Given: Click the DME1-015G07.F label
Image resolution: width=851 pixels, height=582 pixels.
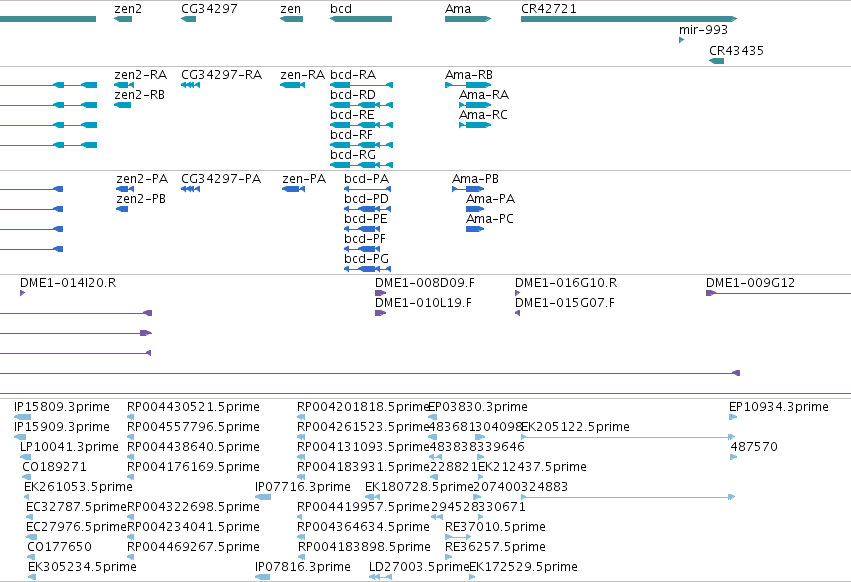Looking at the screenshot, I should click(565, 303).
